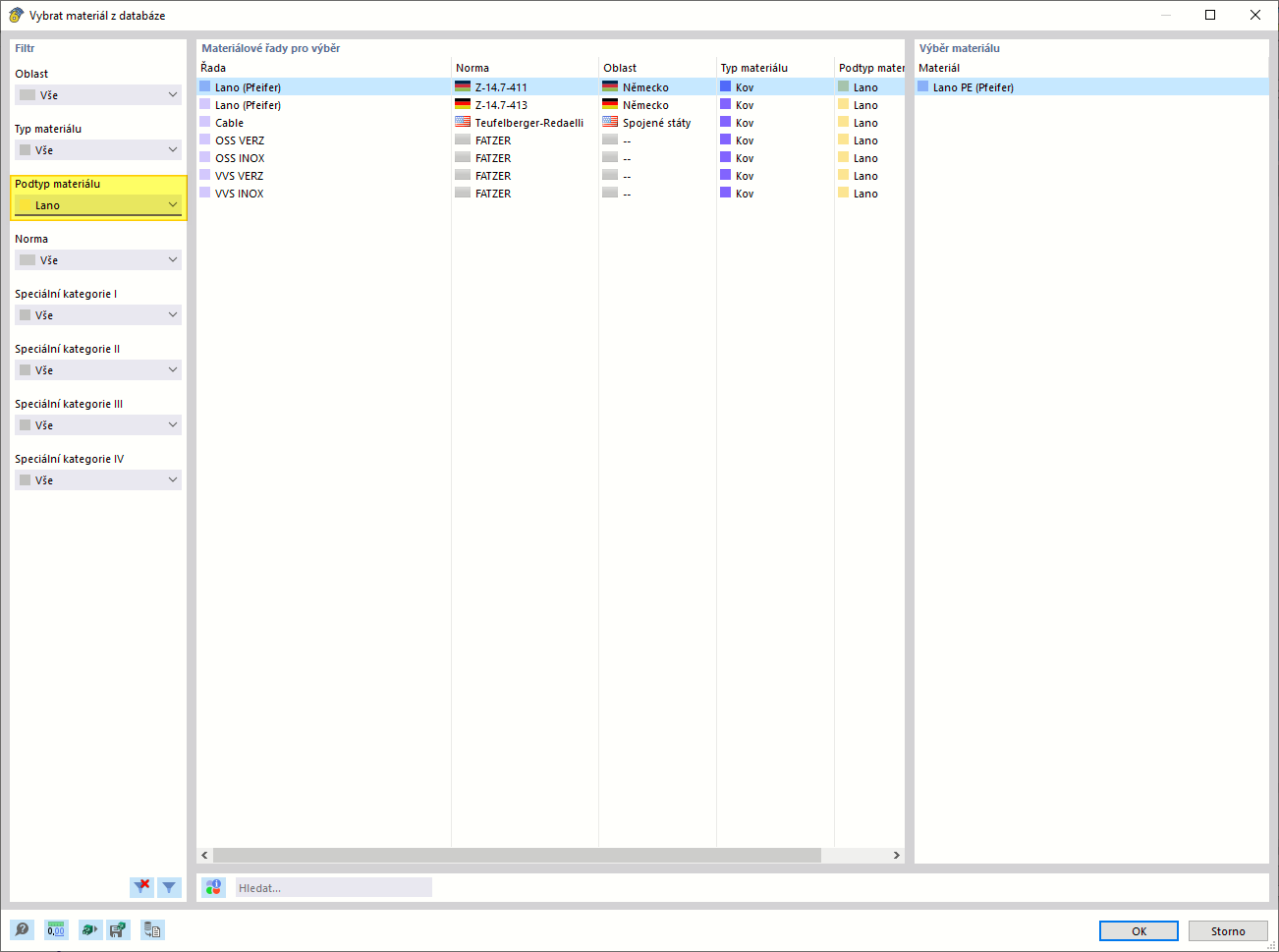Open the Norma filter dropdown
The width and height of the screenshot is (1279, 952).
(98, 260)
